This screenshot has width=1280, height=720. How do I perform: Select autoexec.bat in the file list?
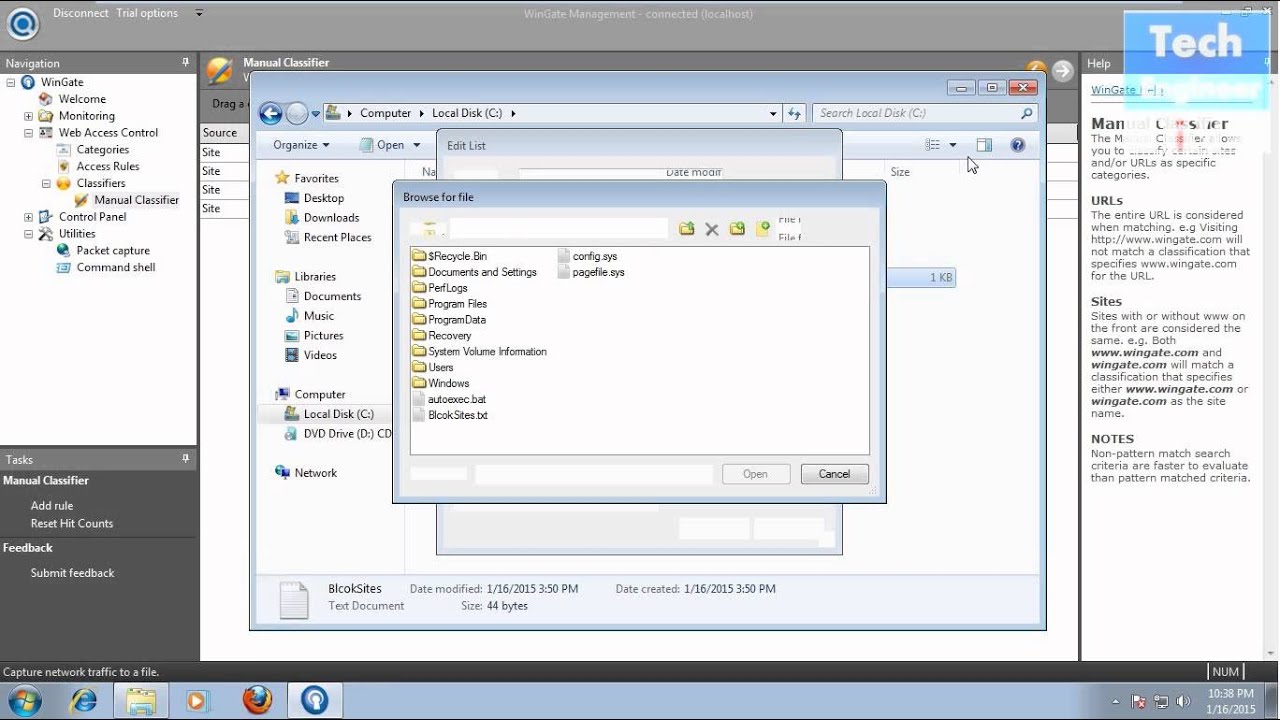(x=449, y=399)
